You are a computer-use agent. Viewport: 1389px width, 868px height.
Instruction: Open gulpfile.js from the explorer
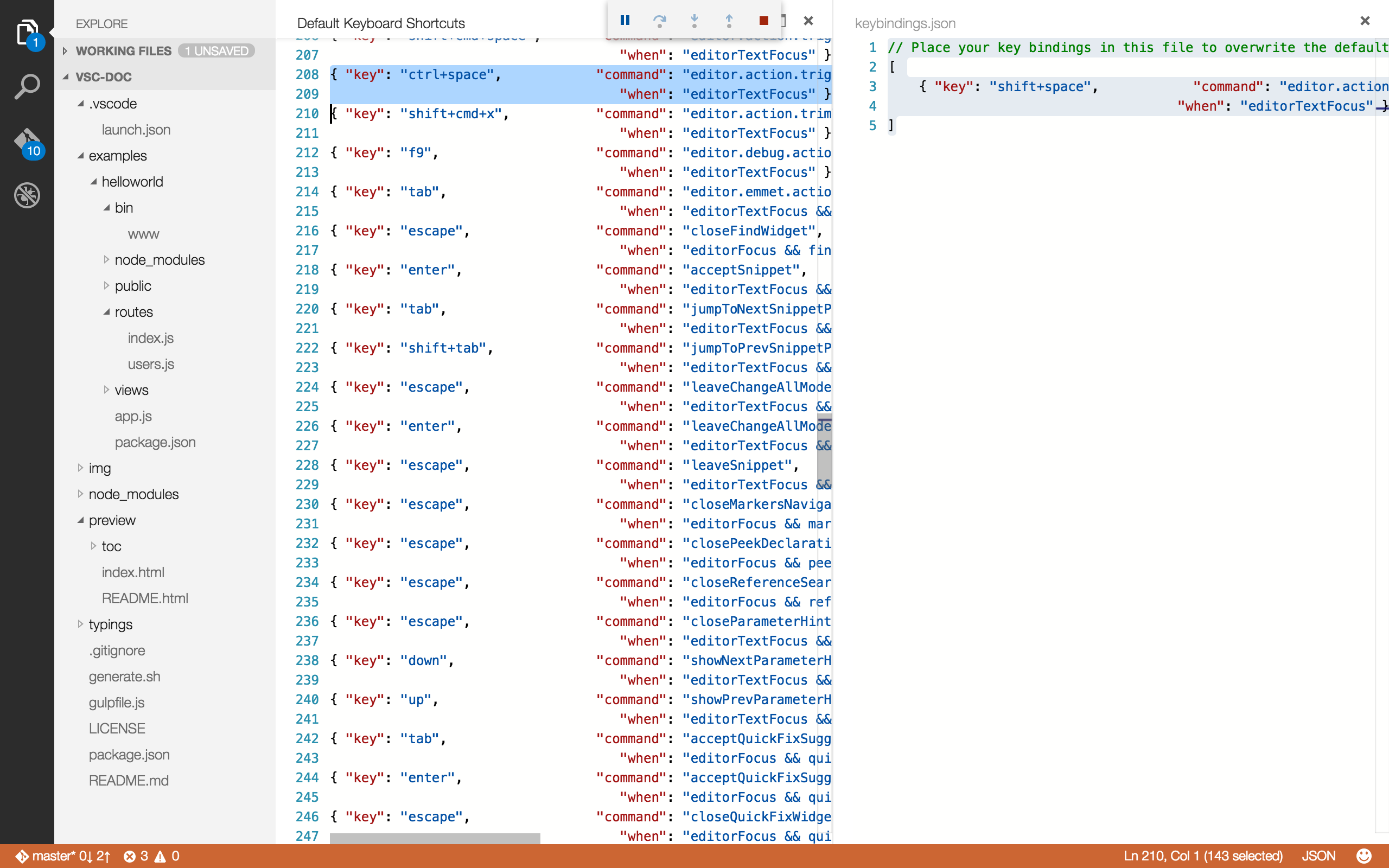click(116, 702)
